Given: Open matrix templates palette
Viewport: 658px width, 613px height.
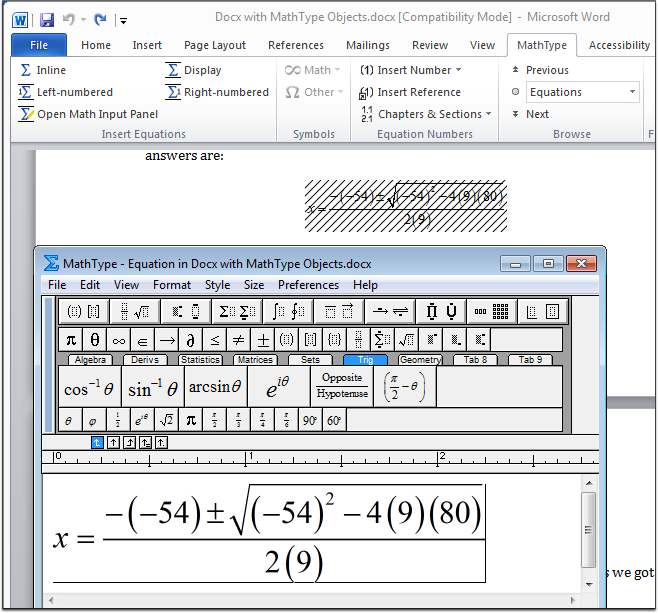Looking at the screenshot, I should [491, 311].
